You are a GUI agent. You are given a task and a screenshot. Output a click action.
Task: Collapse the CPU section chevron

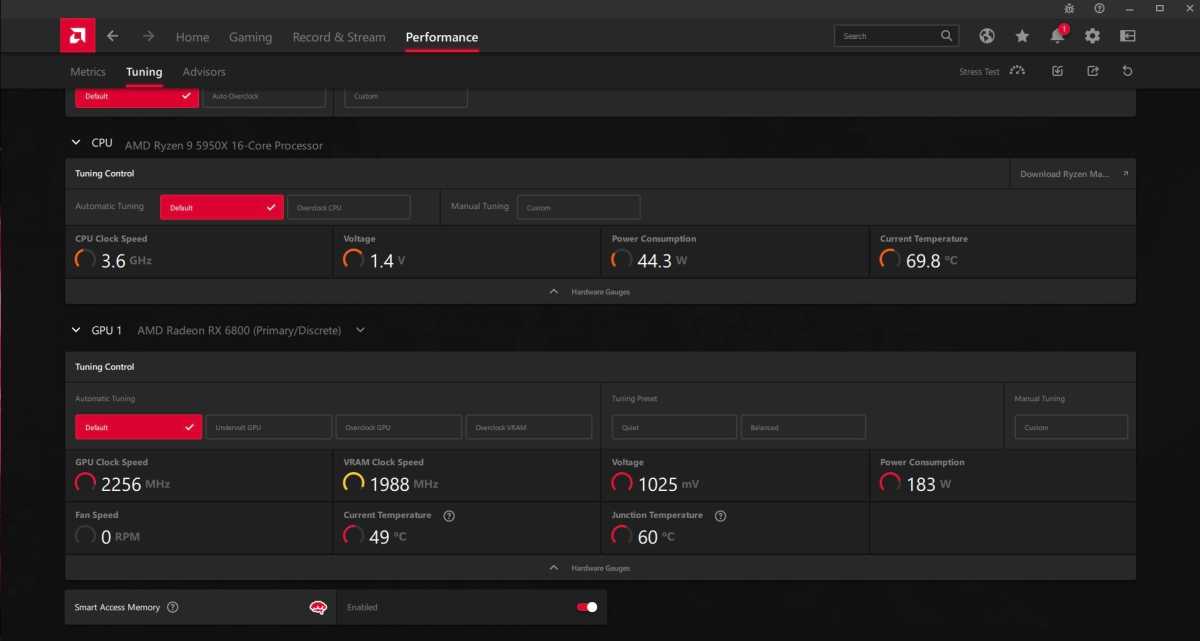point(76,144)
